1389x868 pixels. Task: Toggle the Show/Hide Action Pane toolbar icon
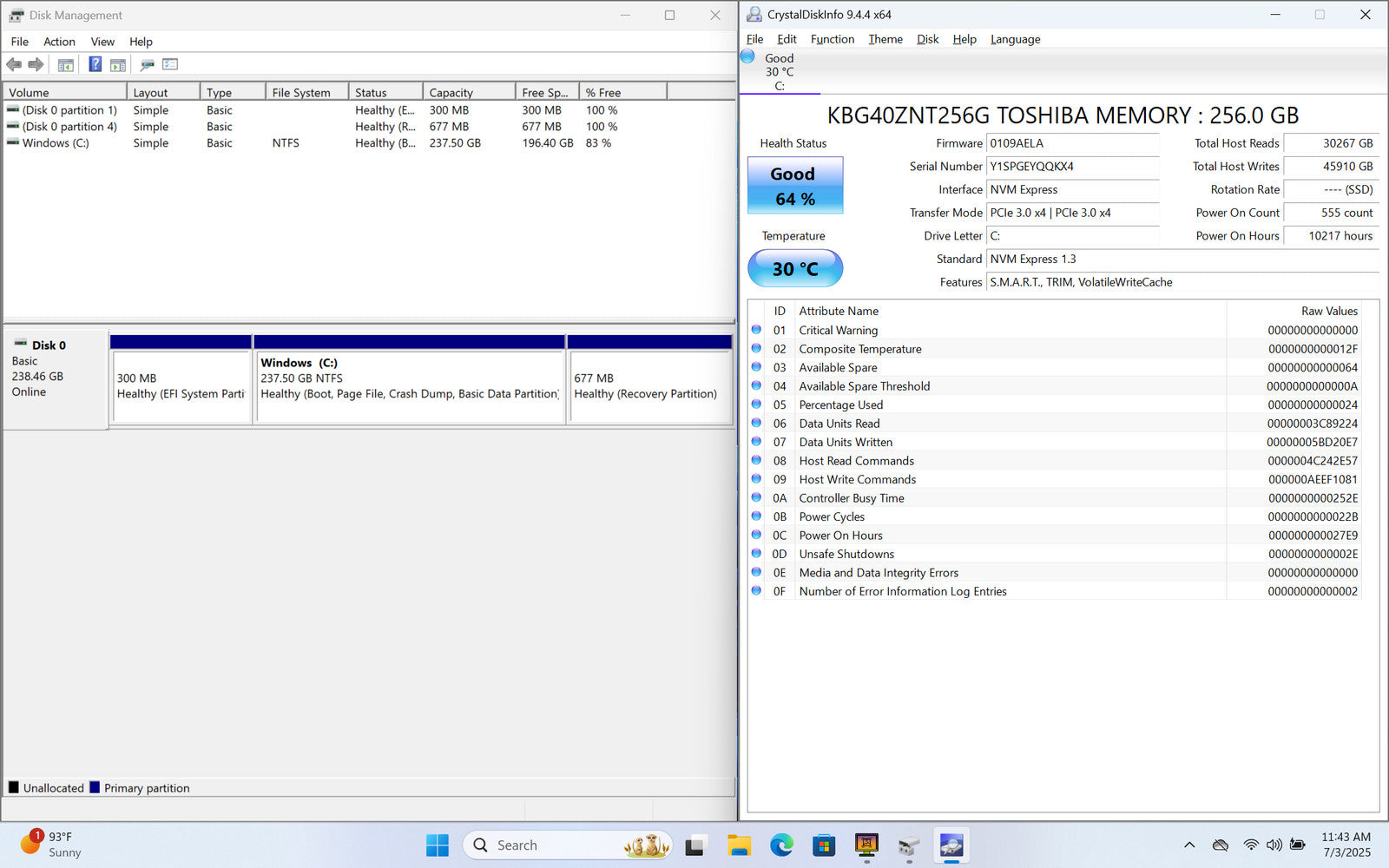(118, 64)
